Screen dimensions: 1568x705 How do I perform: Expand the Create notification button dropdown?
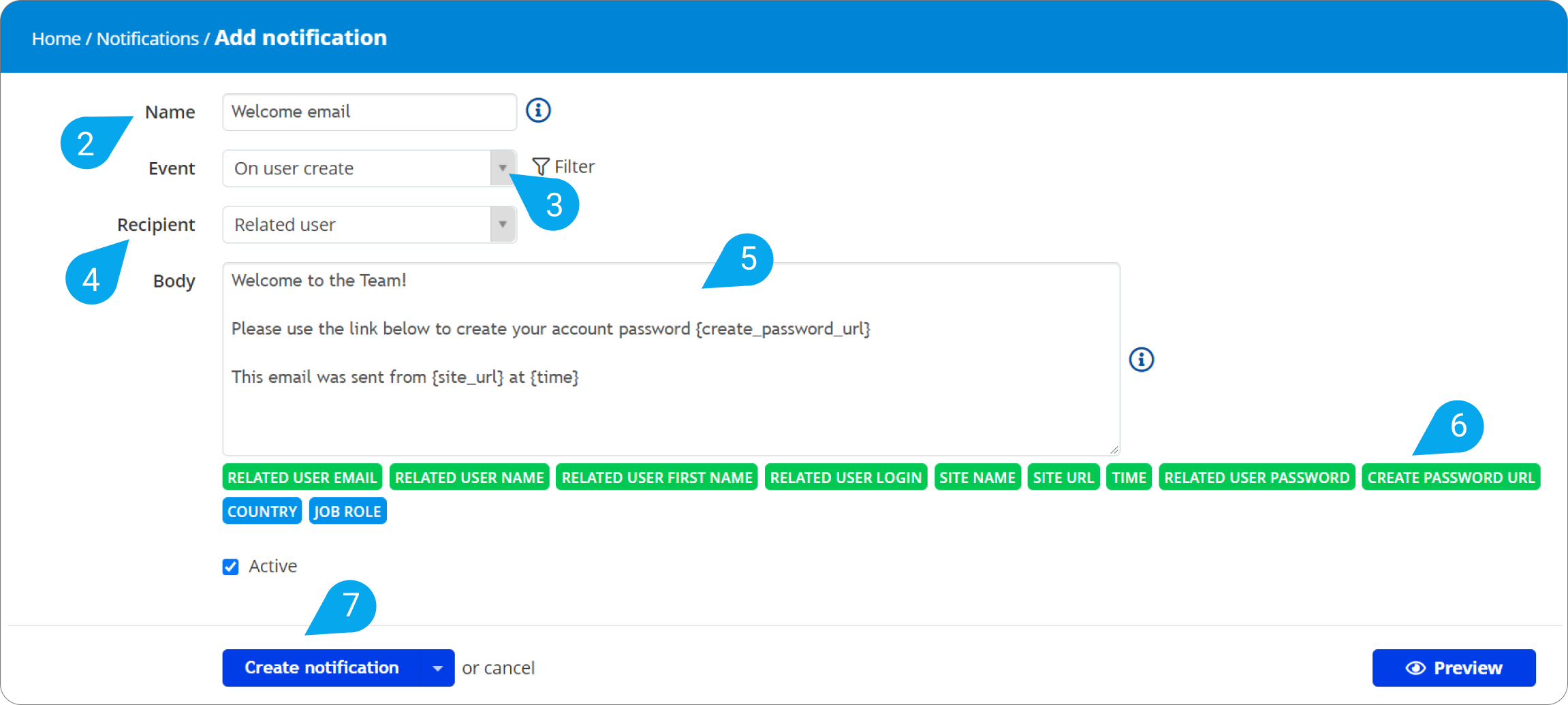pyautogui.click(x=438, y=668)
